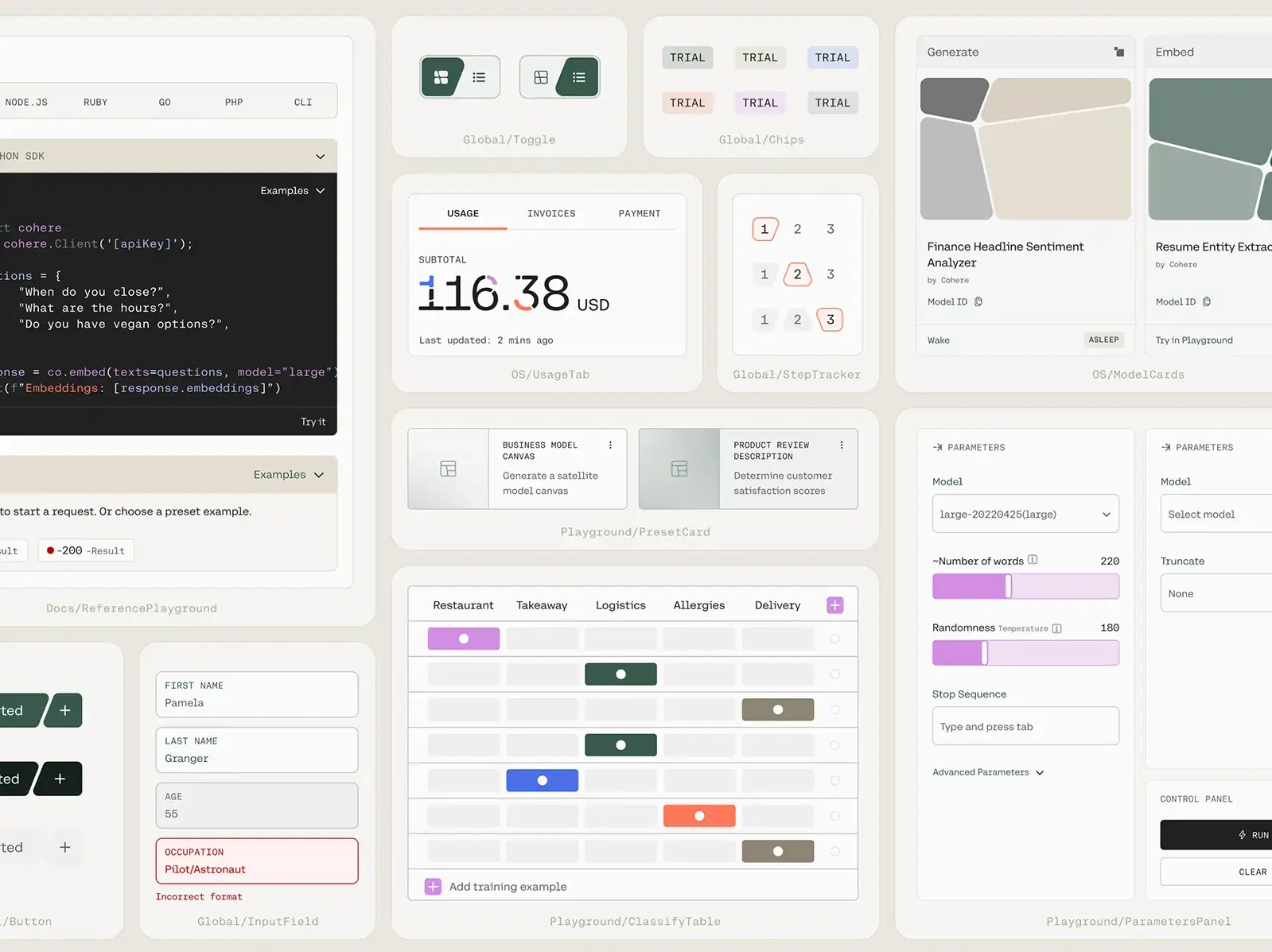Switch to the Payment tab
This screenshot has height=952, width=1272.
click(x=639, y=214)
